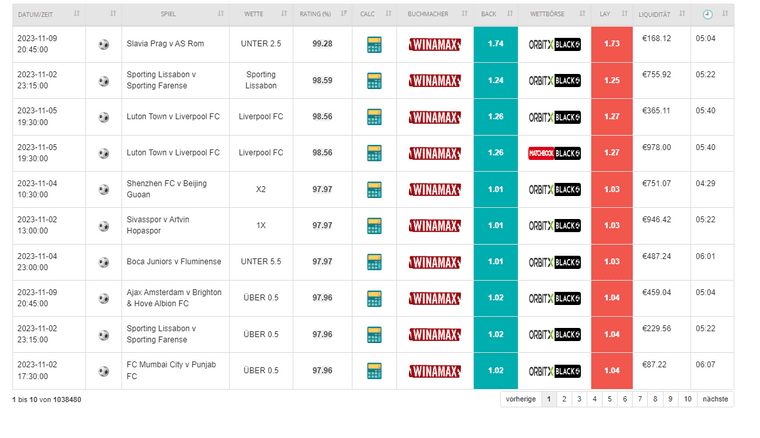Click calculator icon in FC Mumbai City row

tap(374, 371)
